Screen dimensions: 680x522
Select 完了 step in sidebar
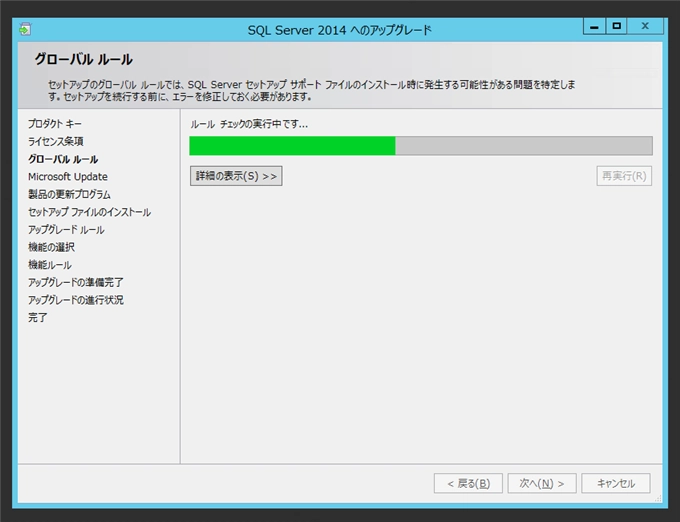click(38, 318)
